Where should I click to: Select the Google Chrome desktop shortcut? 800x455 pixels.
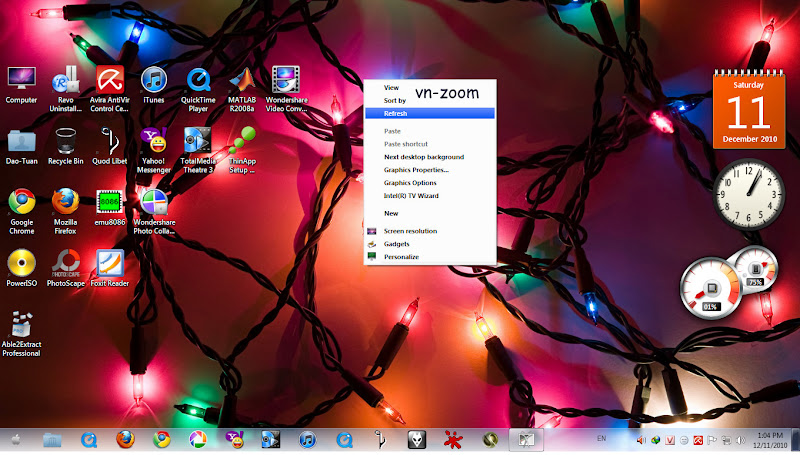(21, 212)
